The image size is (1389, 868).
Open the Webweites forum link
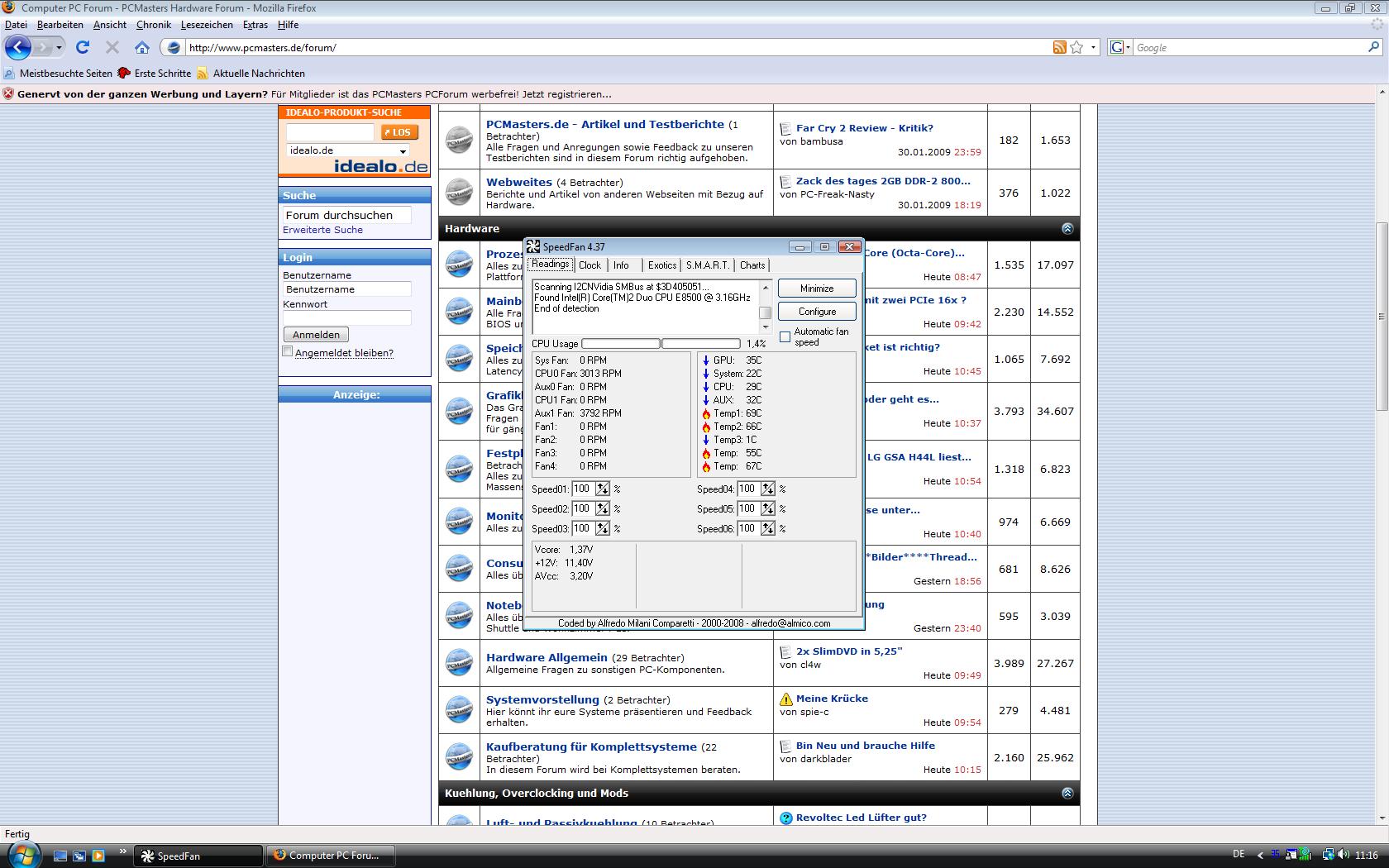(519, 182)
